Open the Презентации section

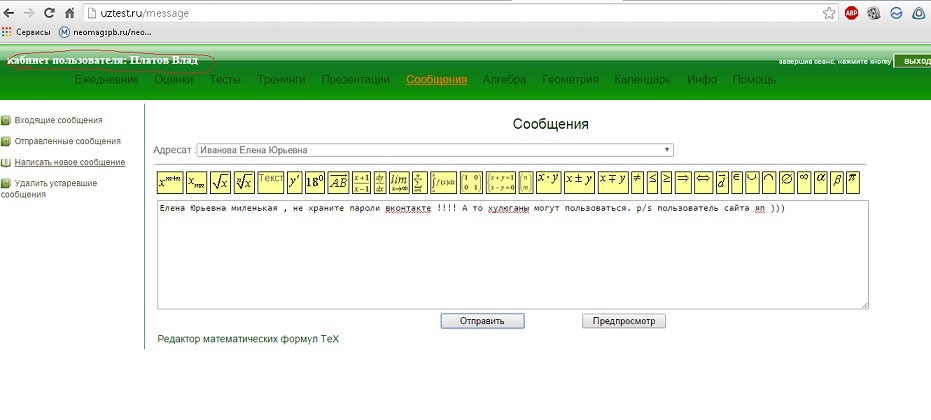point(356,80)
